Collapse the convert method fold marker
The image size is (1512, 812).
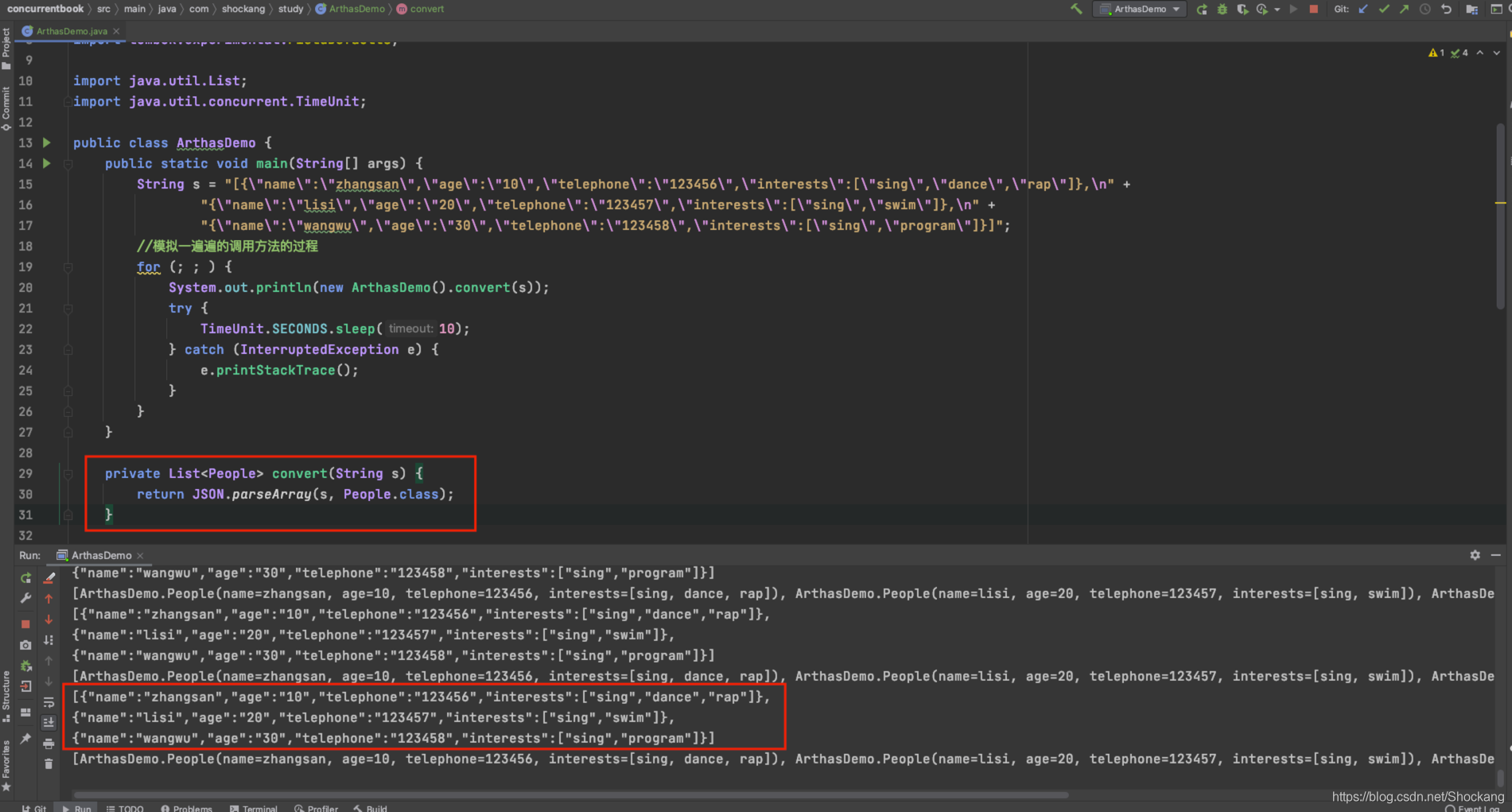pos(68,474)
